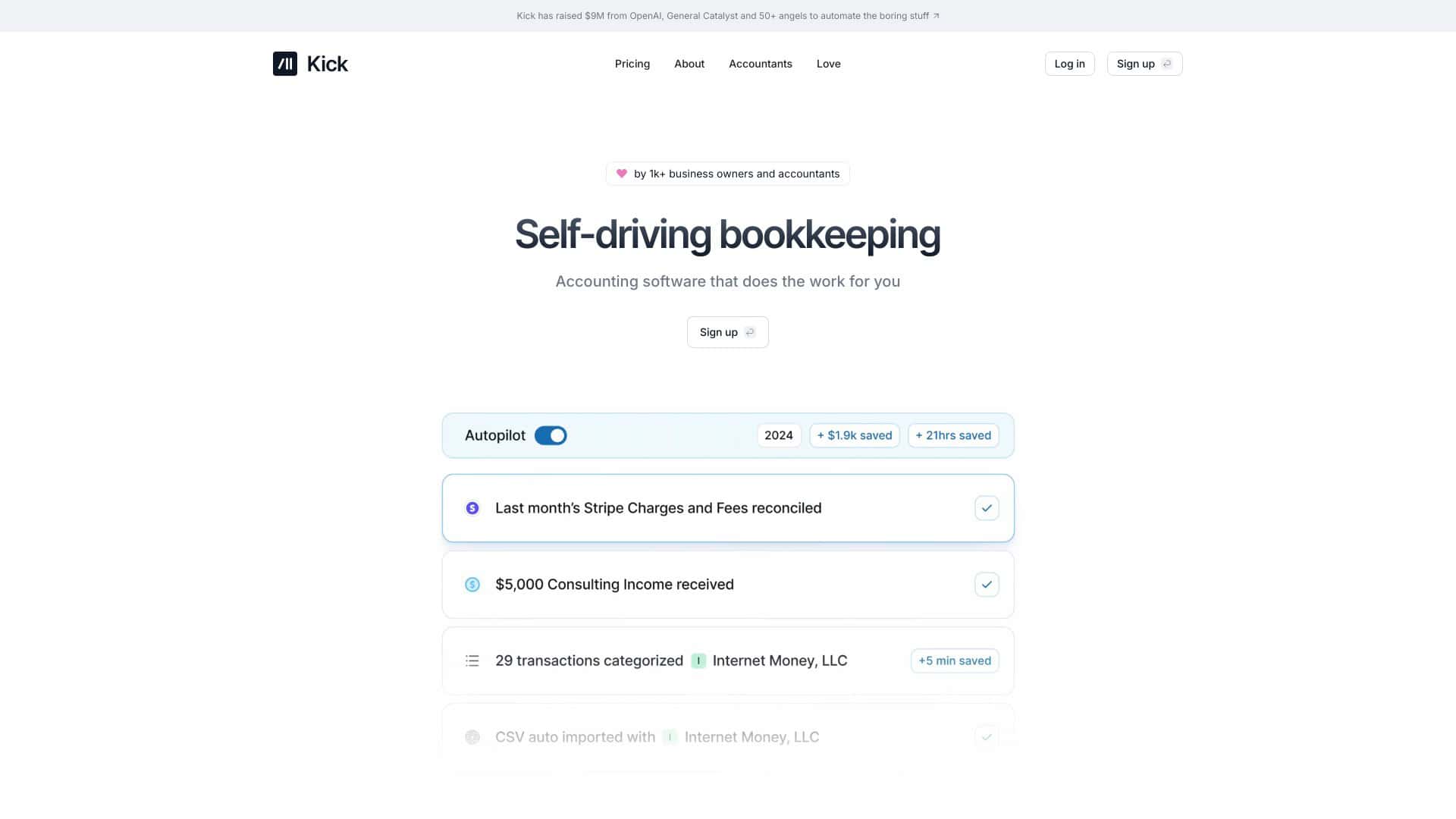Image resolution: width=1456 pixels, height=819 pixels.
Task: Open the Pricing page
Action: pyautogui.click(x=632, y=64)
